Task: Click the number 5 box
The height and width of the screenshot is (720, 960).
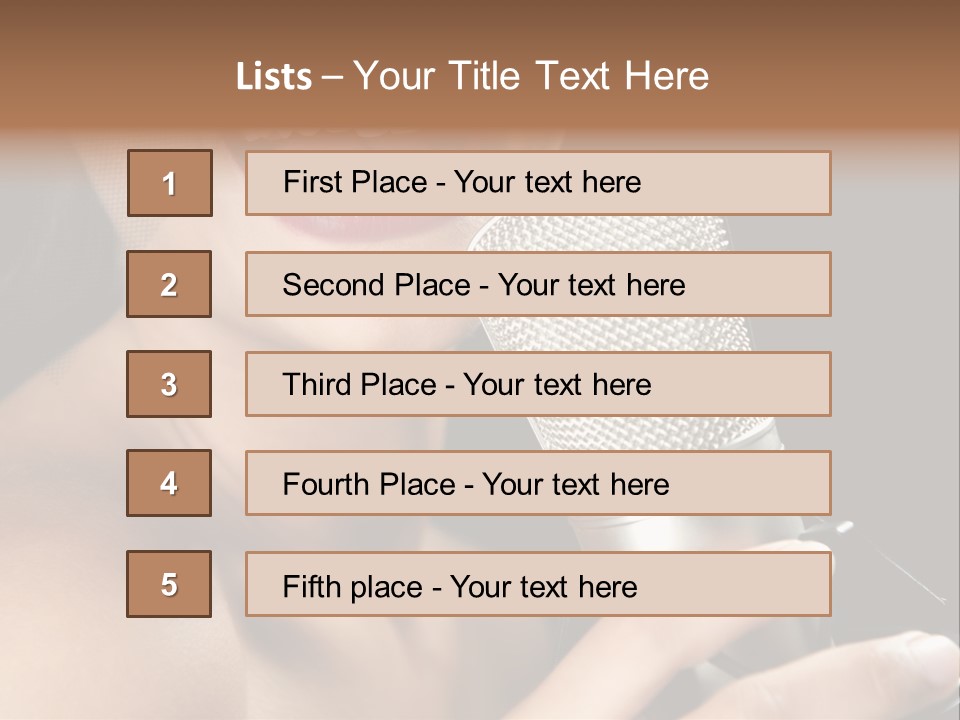Action: tap(169, 584)
